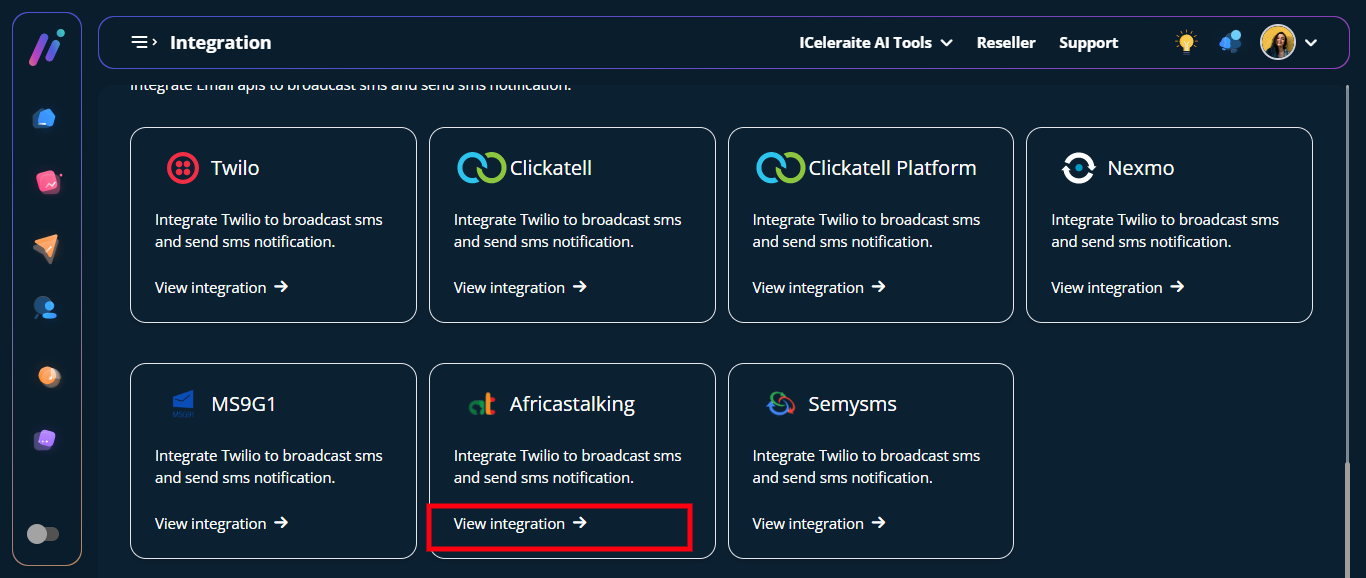
Task: View integration for Africastalking
Action: (x=520, y=523)
